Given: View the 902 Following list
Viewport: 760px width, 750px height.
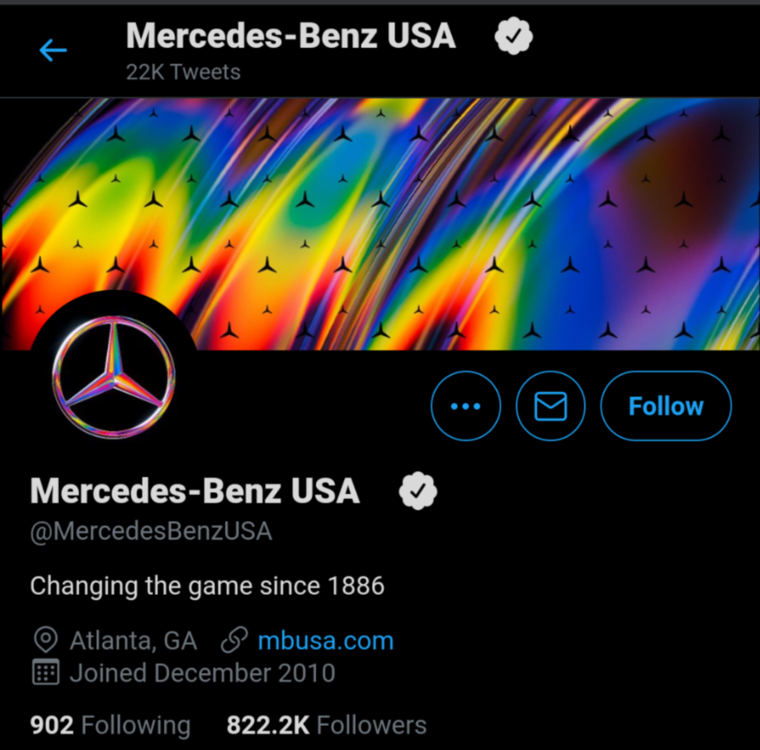Looking at the screenshot, I should coord(110,725).
